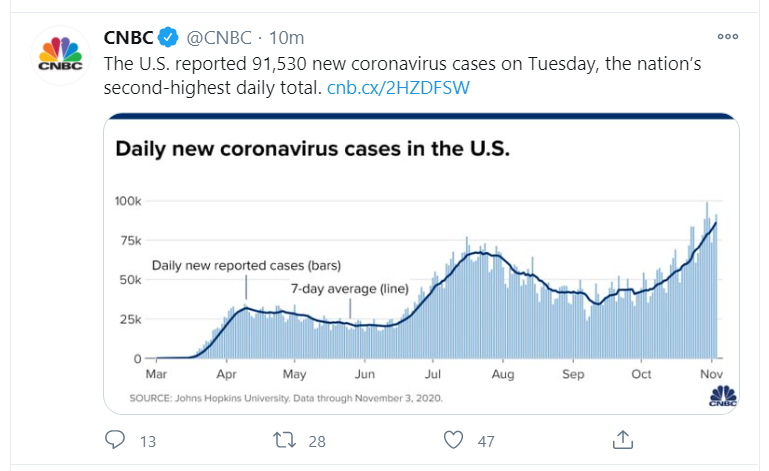
Task: Click the retweet arrows icon
Action: click(284, 439)
